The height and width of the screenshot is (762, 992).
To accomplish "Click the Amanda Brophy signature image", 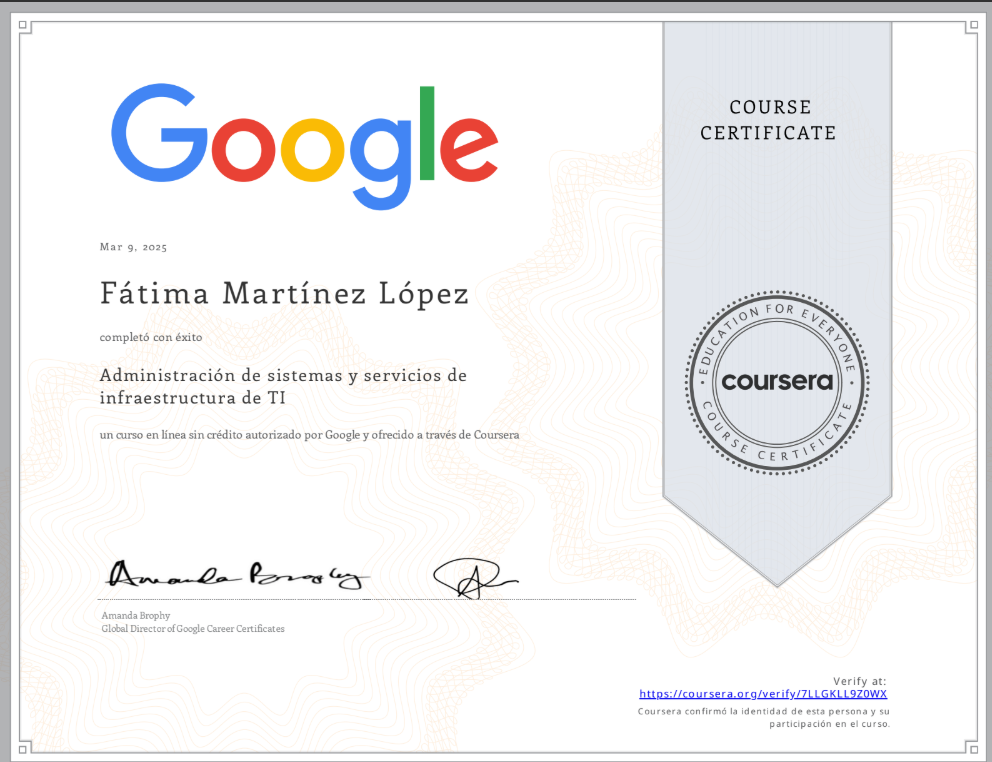I will click(x=237, y=575).
